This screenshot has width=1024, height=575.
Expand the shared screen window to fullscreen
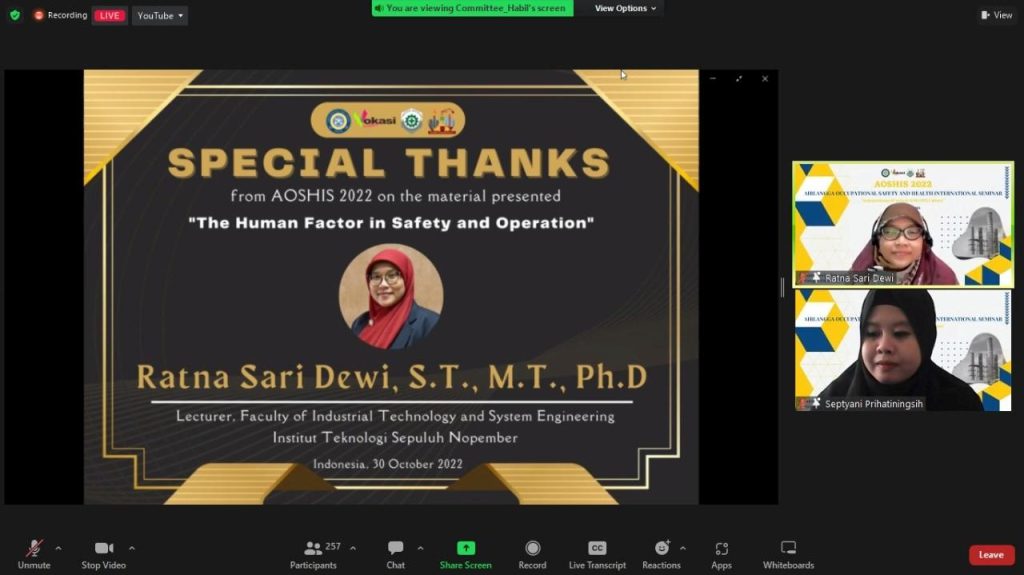pyautogui.click(x=739, y=78)
